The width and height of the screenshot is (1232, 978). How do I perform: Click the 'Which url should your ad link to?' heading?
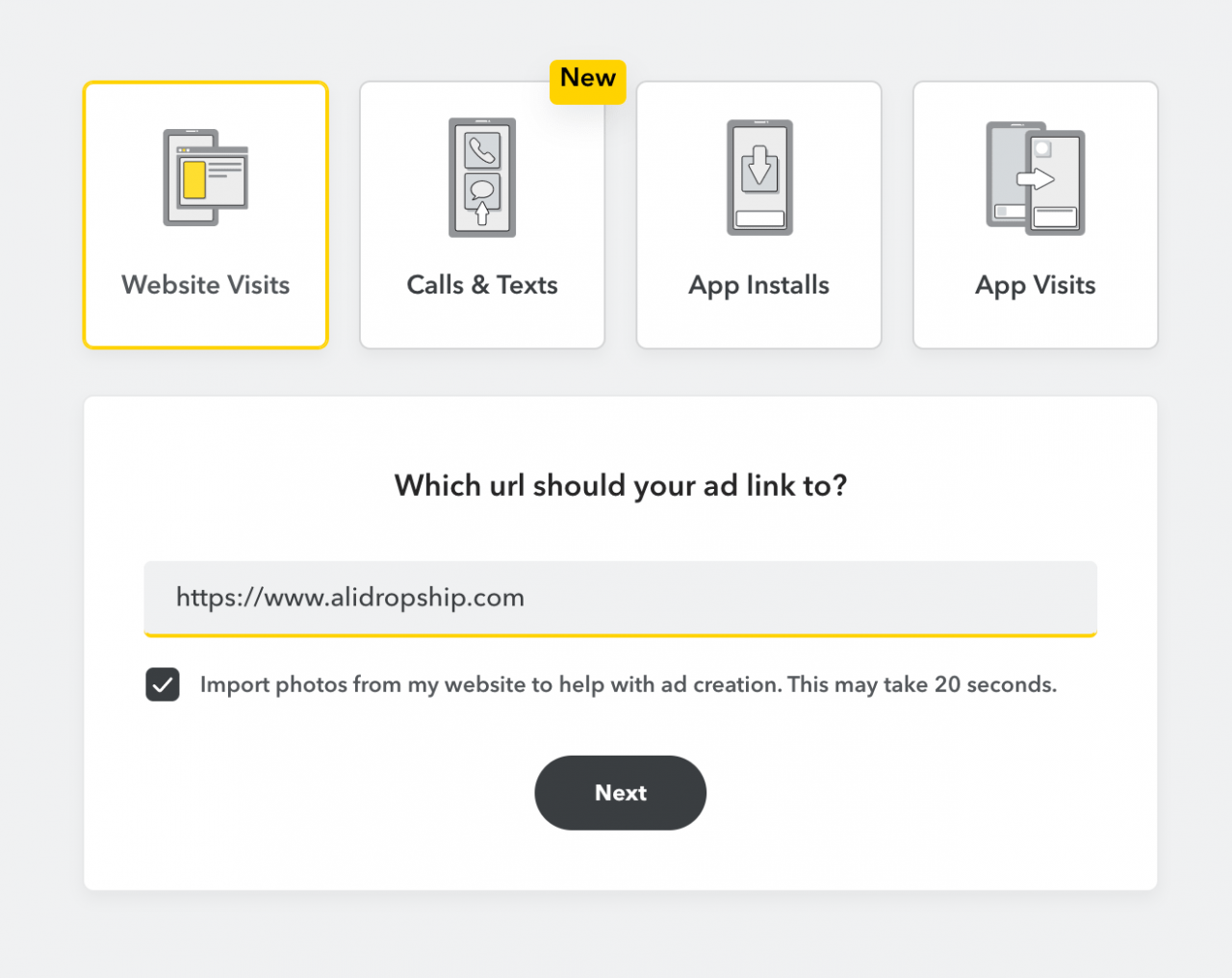pyautogui.click(x=621, y=485)
